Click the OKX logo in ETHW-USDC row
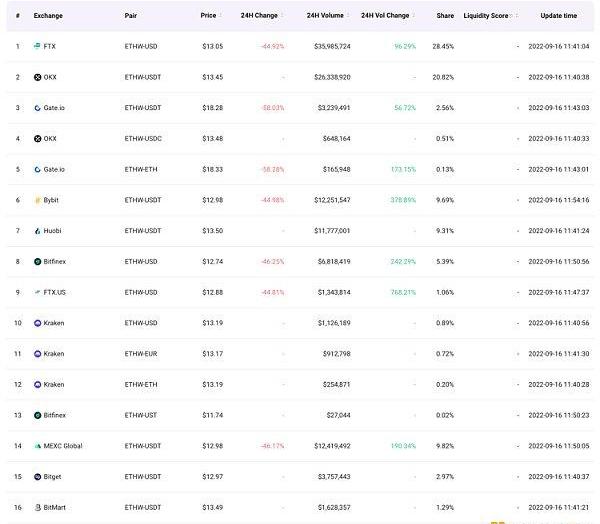The width and height of the screenshot is (600, 524). pos(37,139)
